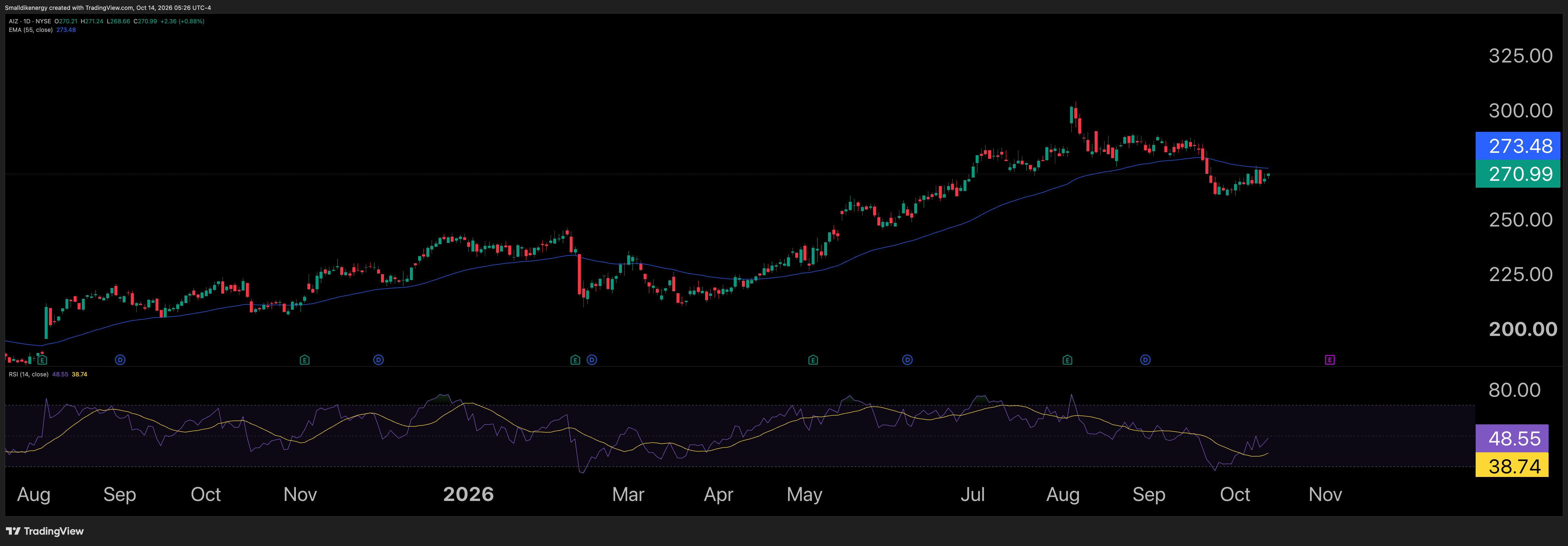Click the Jul label on time axis

(972, 494)
